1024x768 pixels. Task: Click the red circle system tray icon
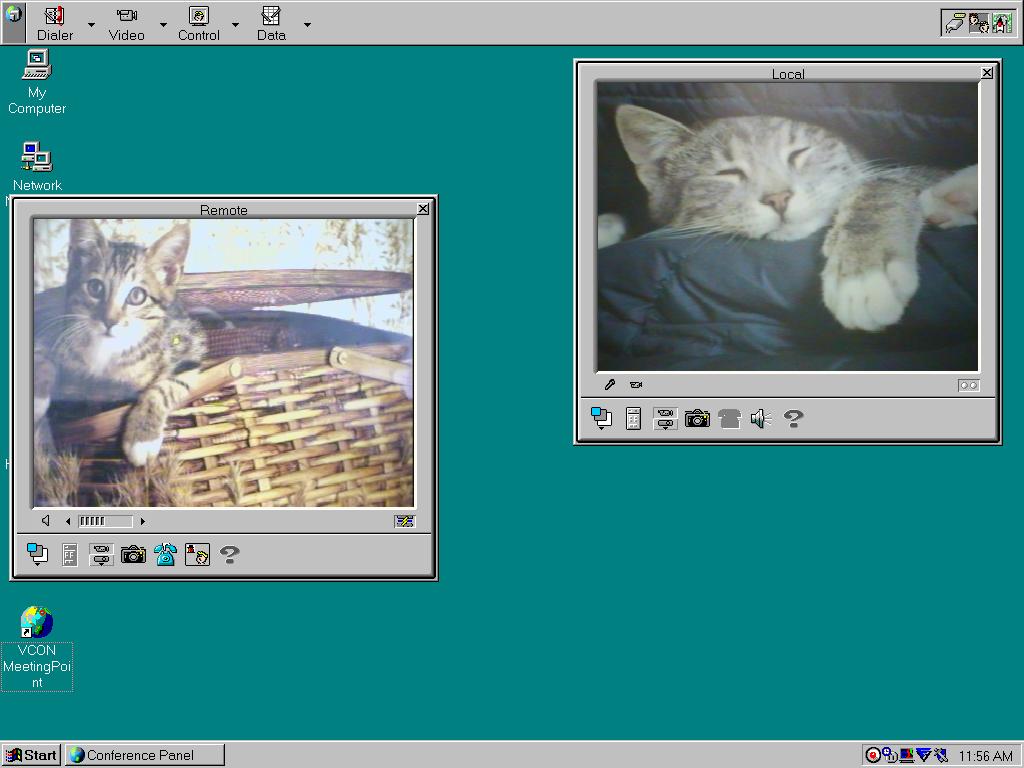tap(873, 756)
